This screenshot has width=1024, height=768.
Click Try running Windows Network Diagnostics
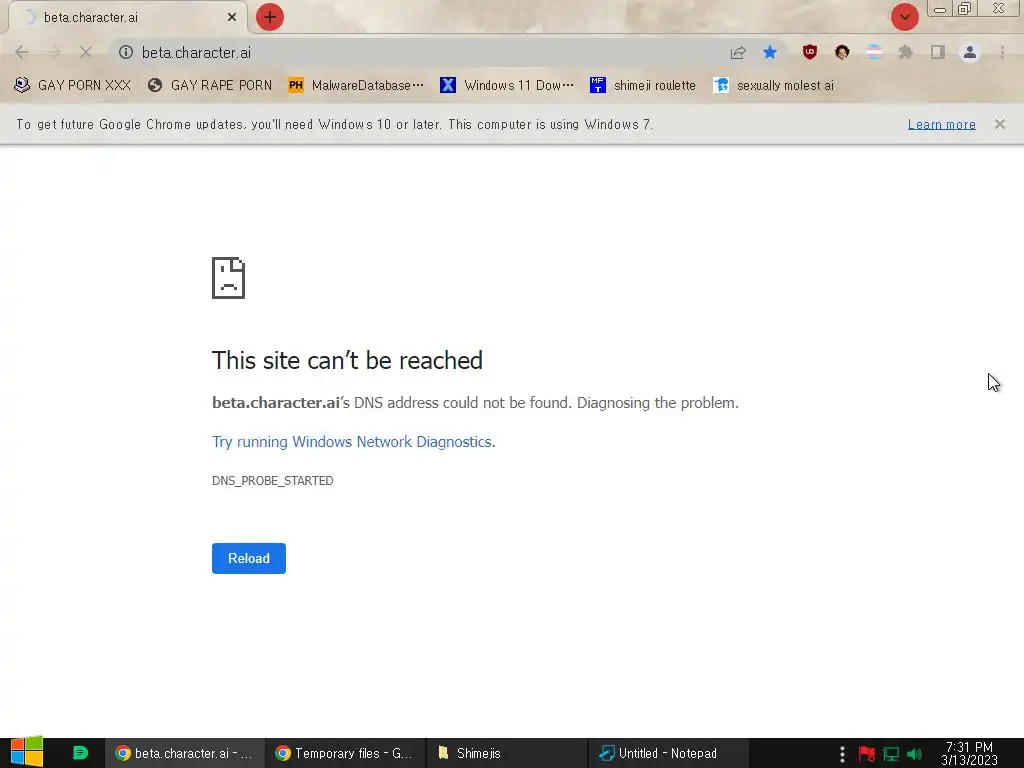353,441
